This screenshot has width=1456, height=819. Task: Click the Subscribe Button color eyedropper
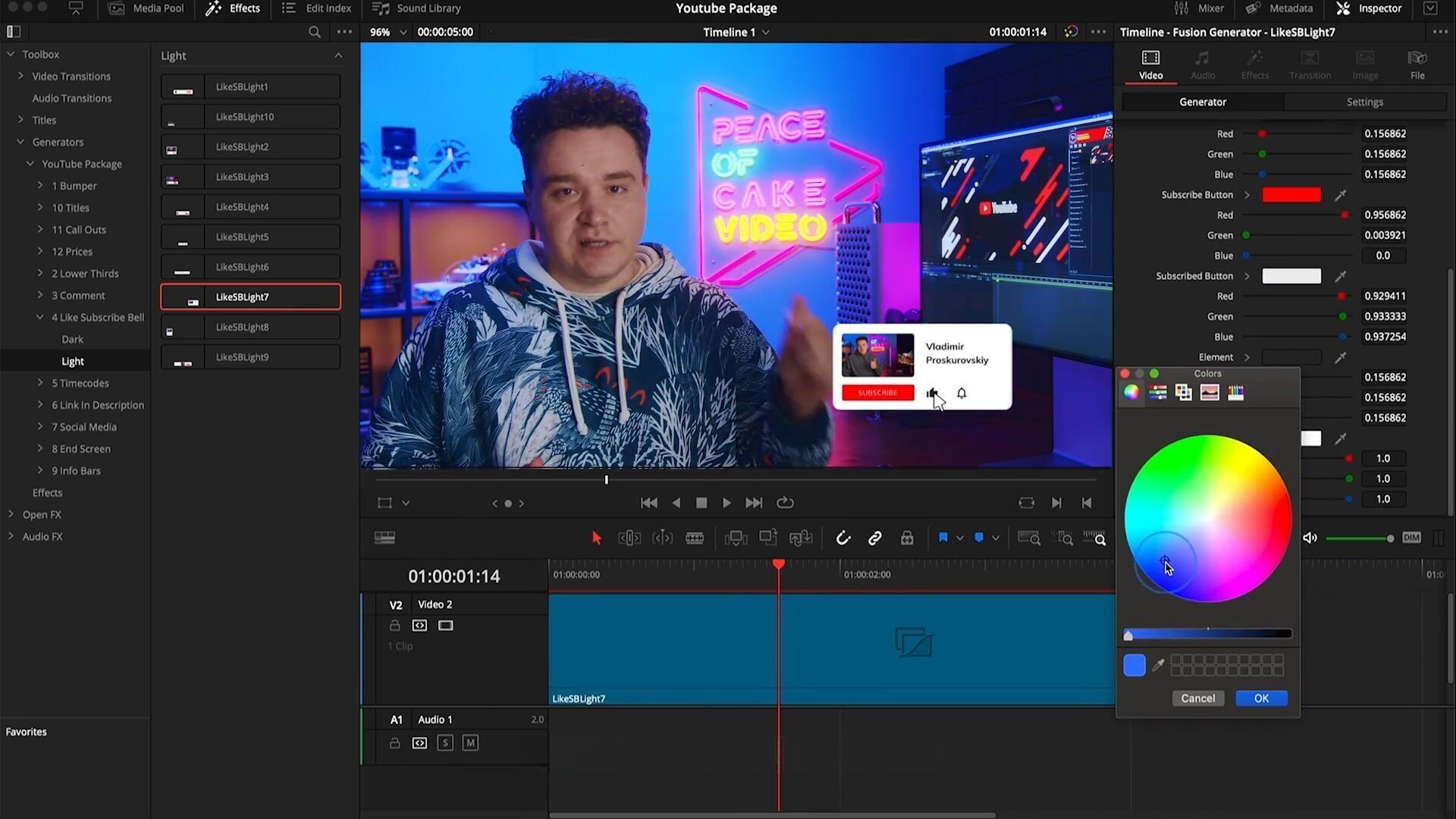pos(1340,195)
